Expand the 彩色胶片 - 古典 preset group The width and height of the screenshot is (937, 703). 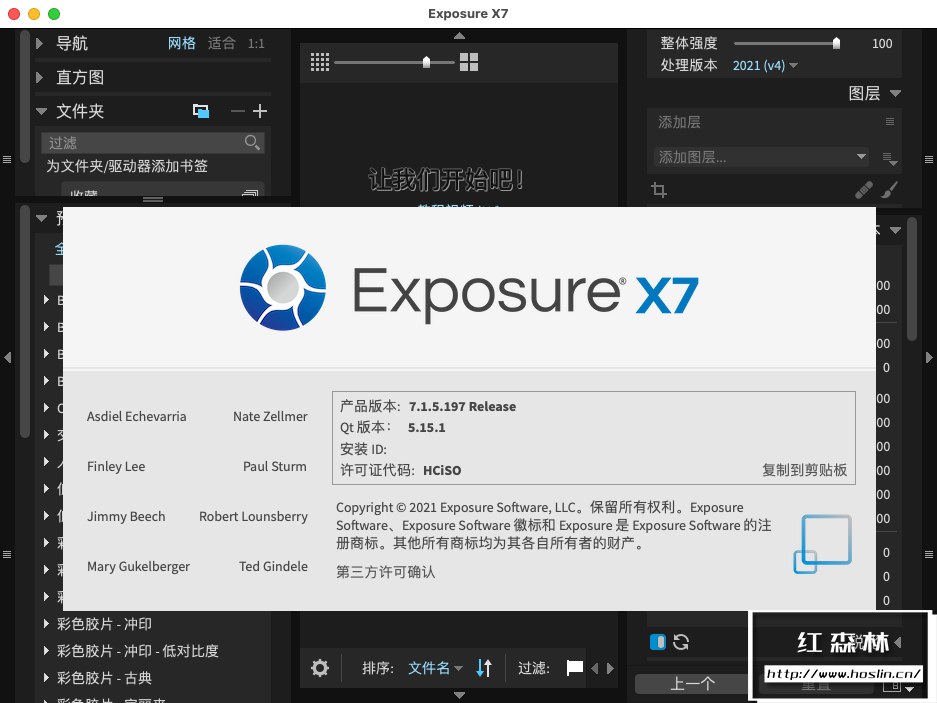pos(46,677)
